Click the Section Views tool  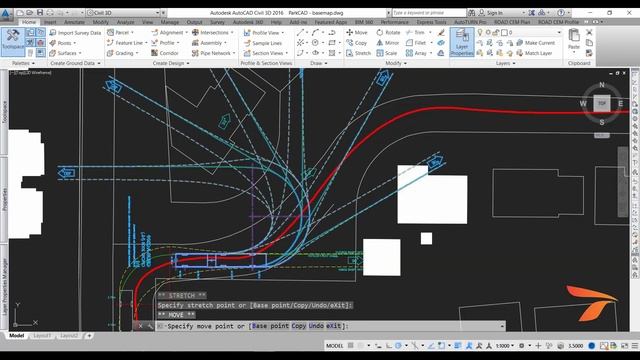click(x=266, y=53)
